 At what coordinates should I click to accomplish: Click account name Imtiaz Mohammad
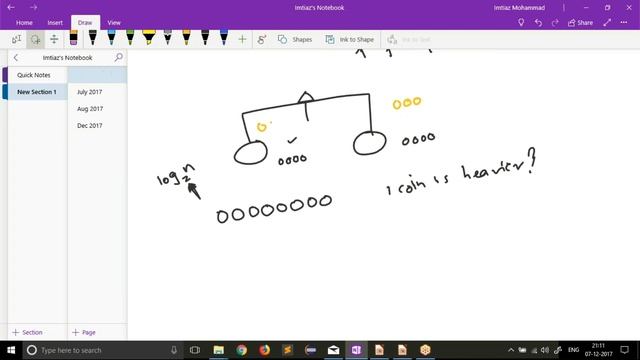519,7
